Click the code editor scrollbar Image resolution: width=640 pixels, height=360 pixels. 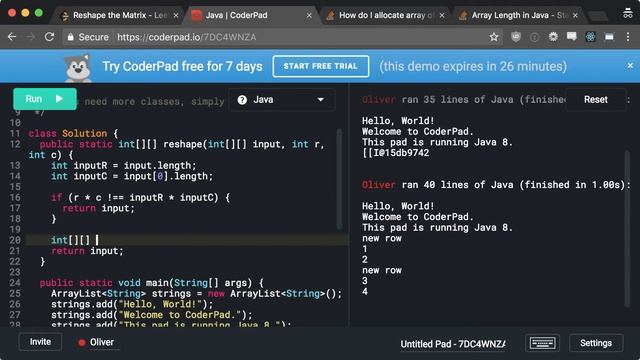(339, 180)
